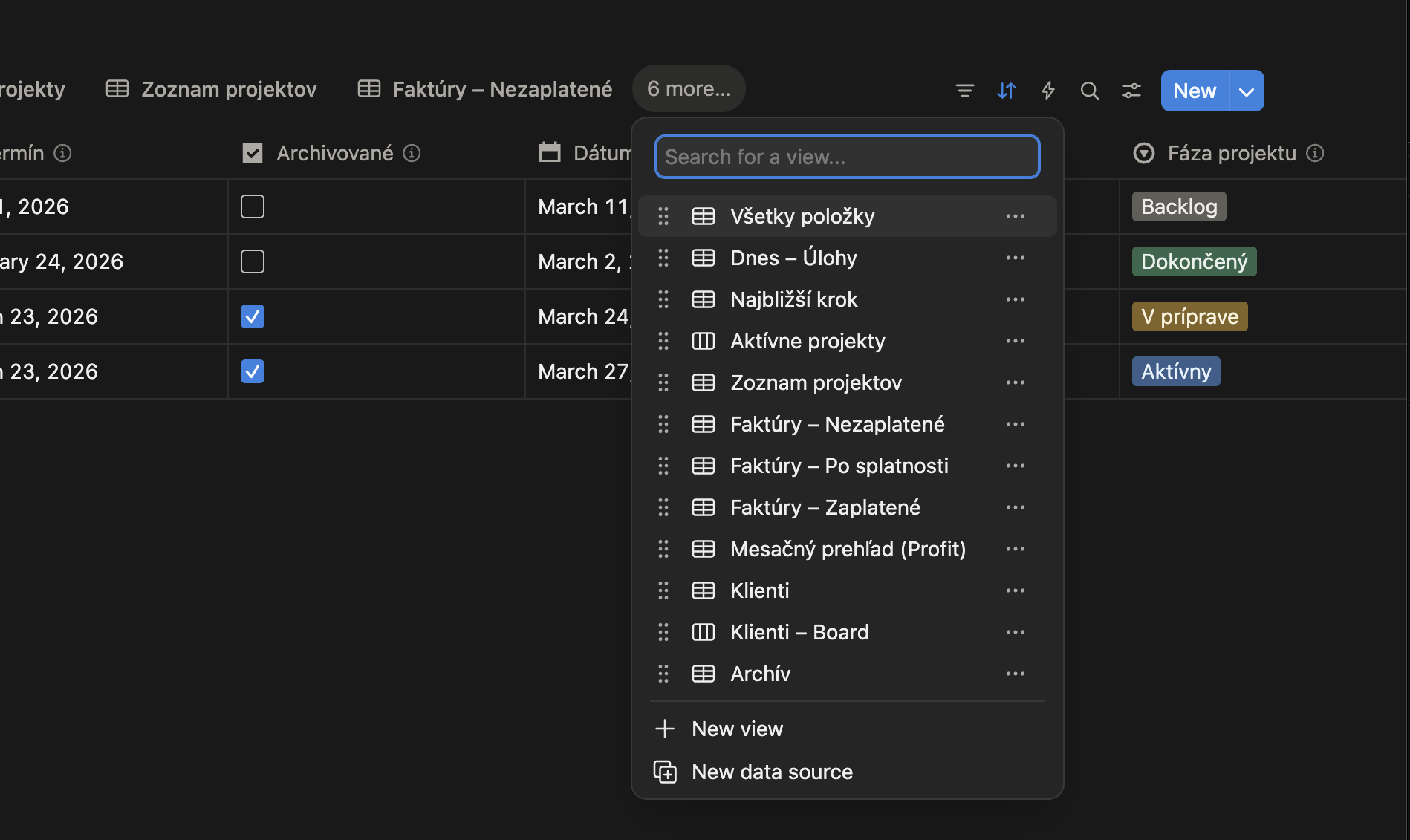
Task: Click the board icon beside Aktívne projekty
Action: point(702,341)
